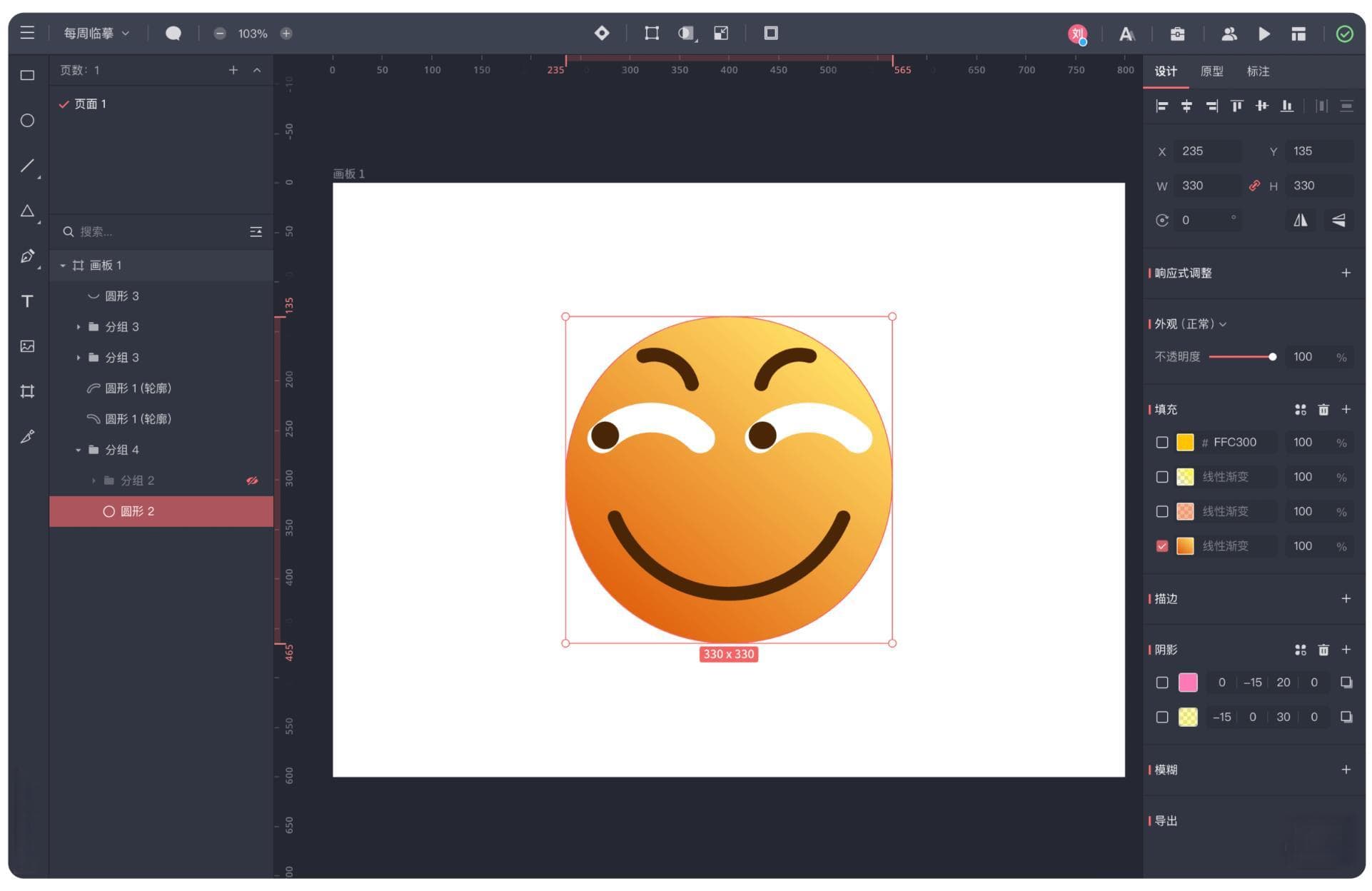Select the Ellipse tool
1372x891 pixels.
pos(27,120)
